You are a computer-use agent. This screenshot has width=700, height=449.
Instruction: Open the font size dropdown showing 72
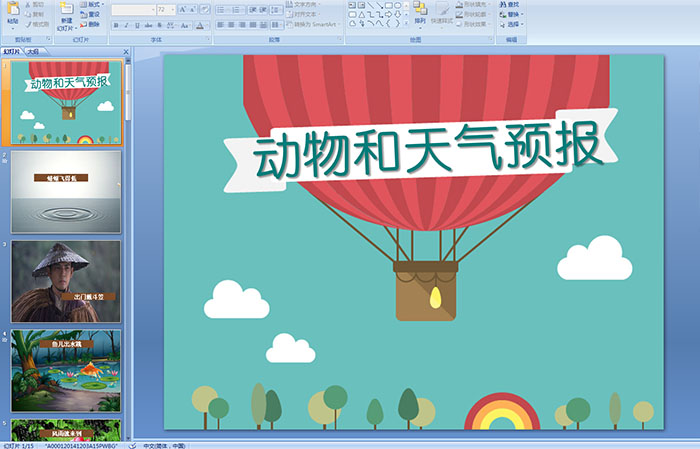[x=172, y=9]
